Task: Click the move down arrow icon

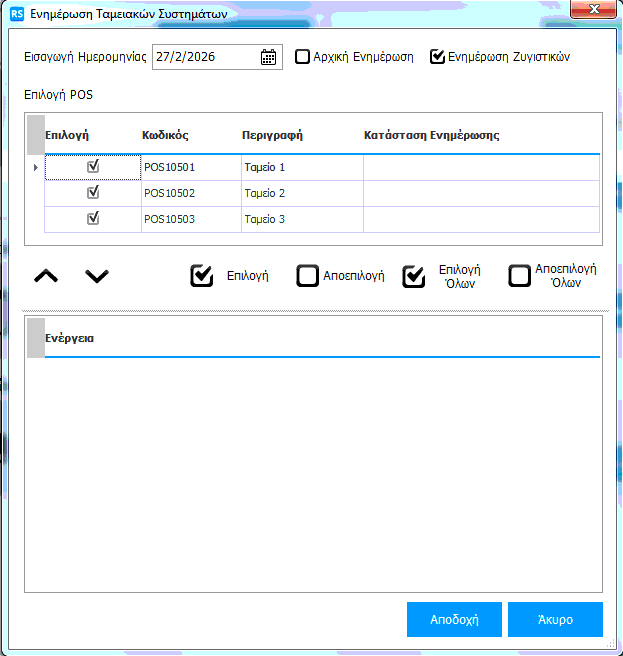Action: pos(97,276)
